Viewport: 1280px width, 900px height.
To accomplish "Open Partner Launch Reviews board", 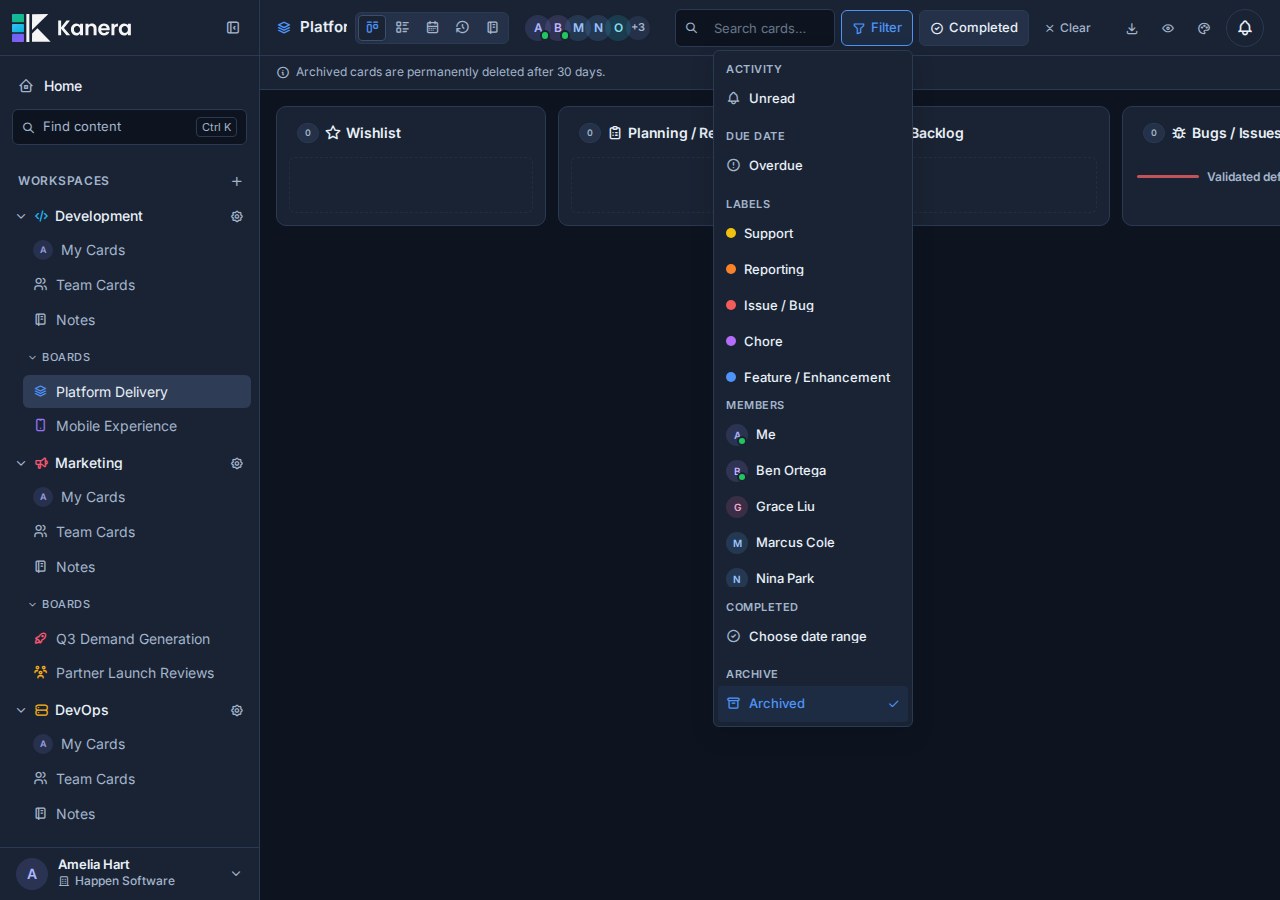I will point(137,673).
